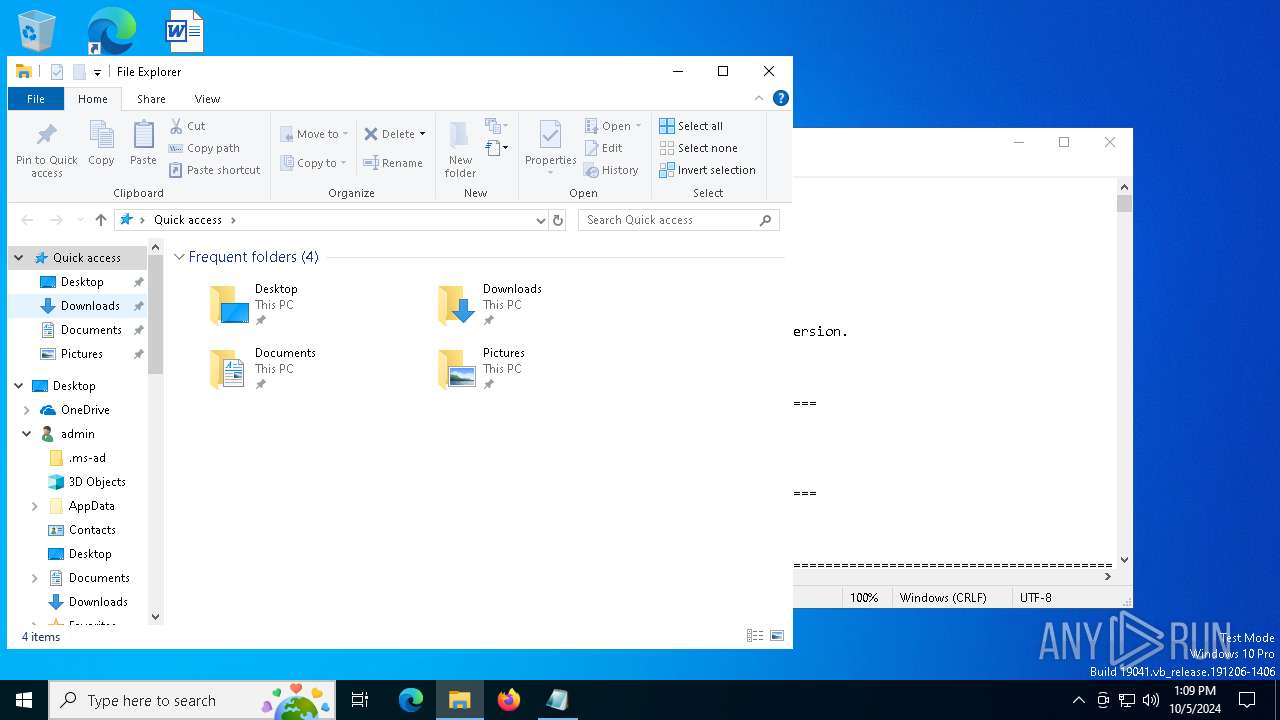Open the Move to dropdown

(314, 134)
